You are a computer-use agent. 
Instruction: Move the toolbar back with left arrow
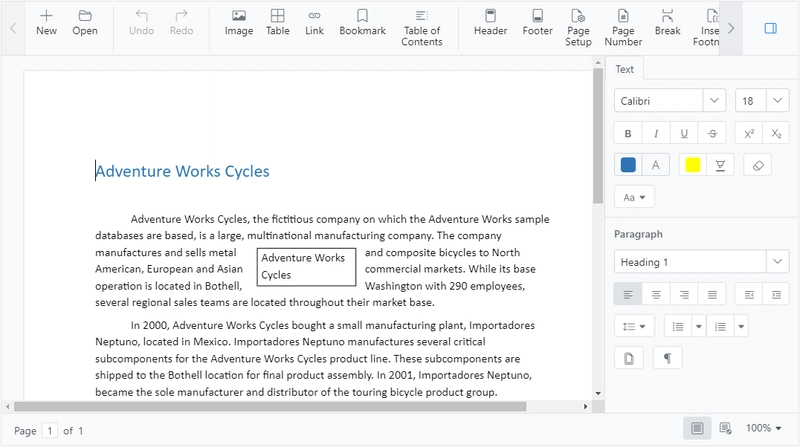(13, 28)
